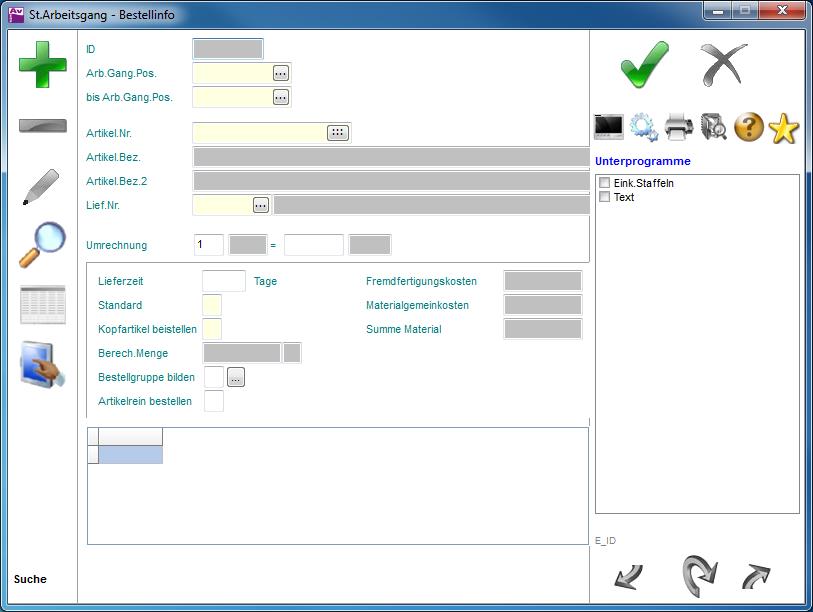The image size is (813, 612).
Task: Click the printer icon
Action: 679,127
